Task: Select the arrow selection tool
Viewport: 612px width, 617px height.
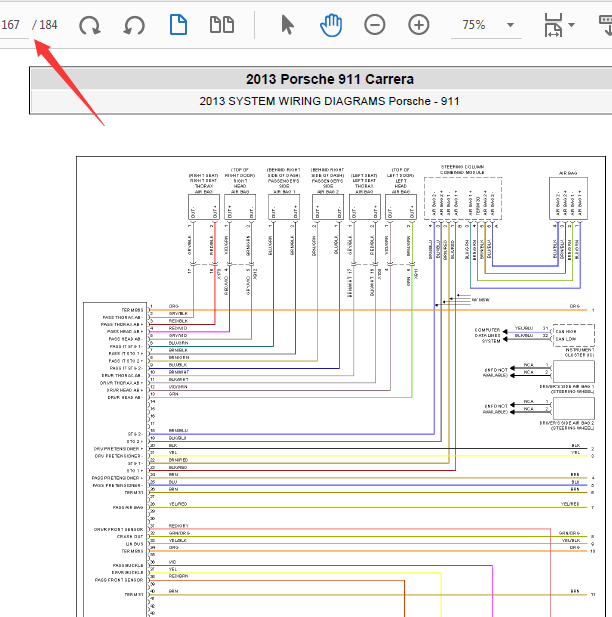Action: tap(287, 25)
